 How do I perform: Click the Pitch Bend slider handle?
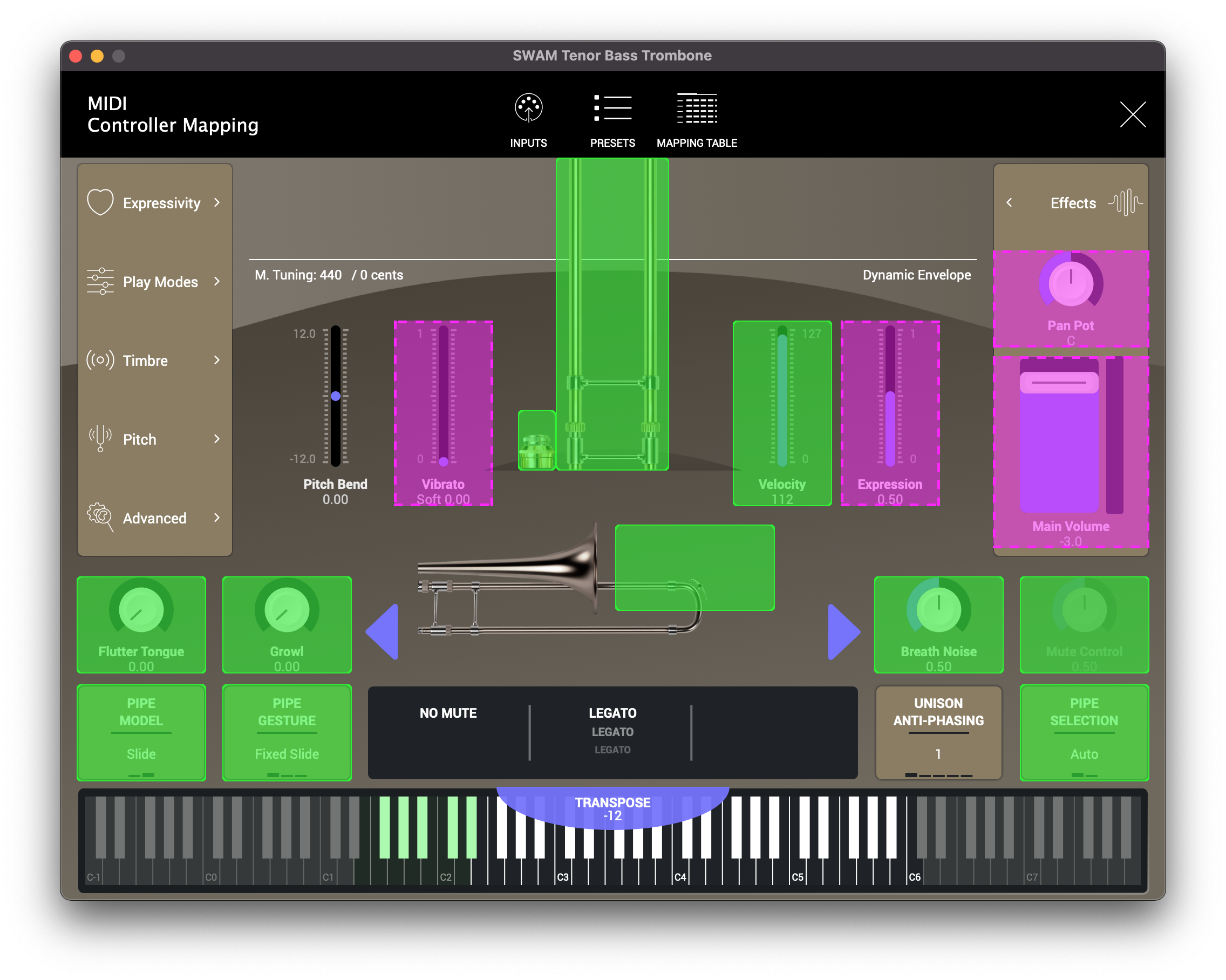pos(336,396)
